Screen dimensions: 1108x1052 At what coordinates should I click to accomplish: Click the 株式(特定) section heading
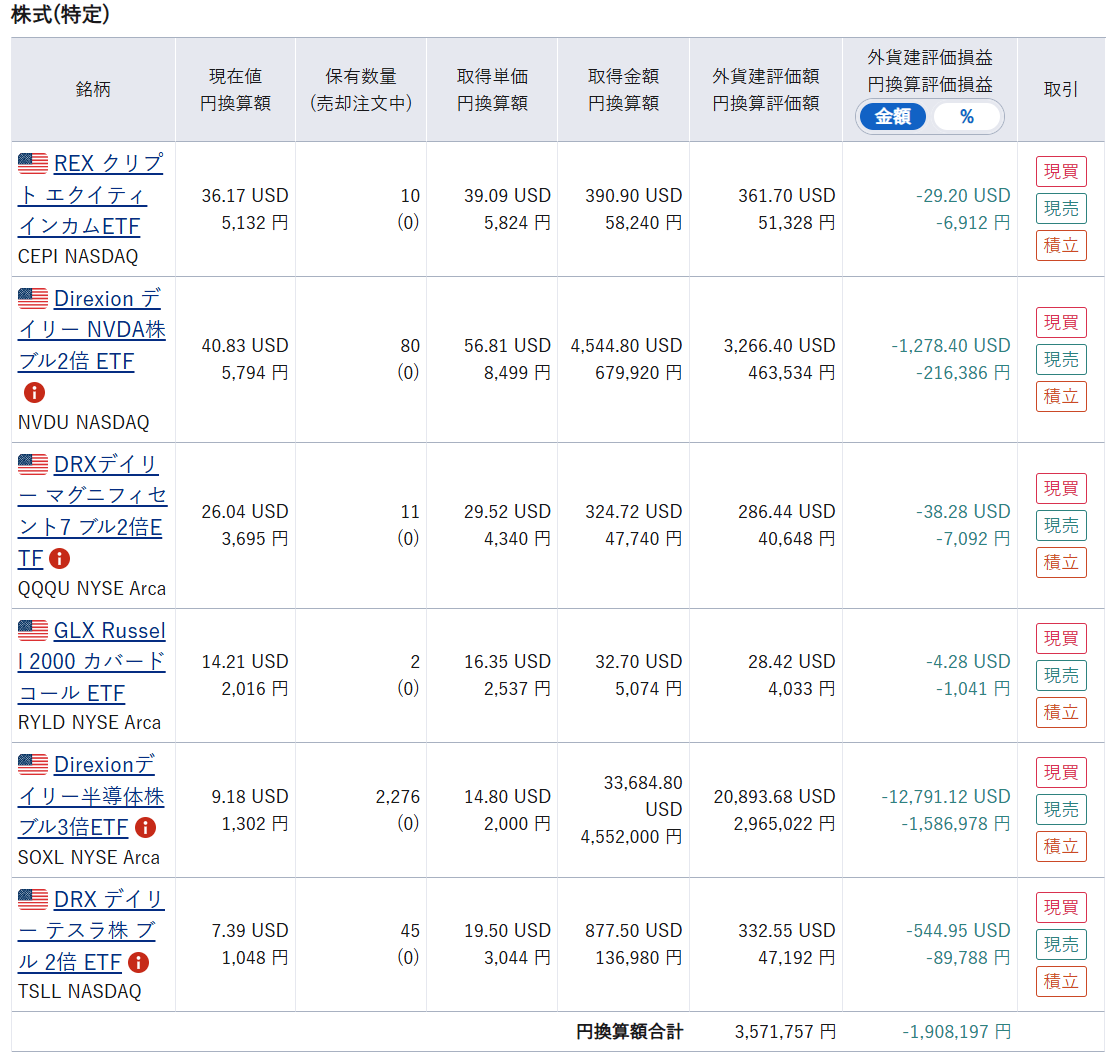click(x=60, y=14)
